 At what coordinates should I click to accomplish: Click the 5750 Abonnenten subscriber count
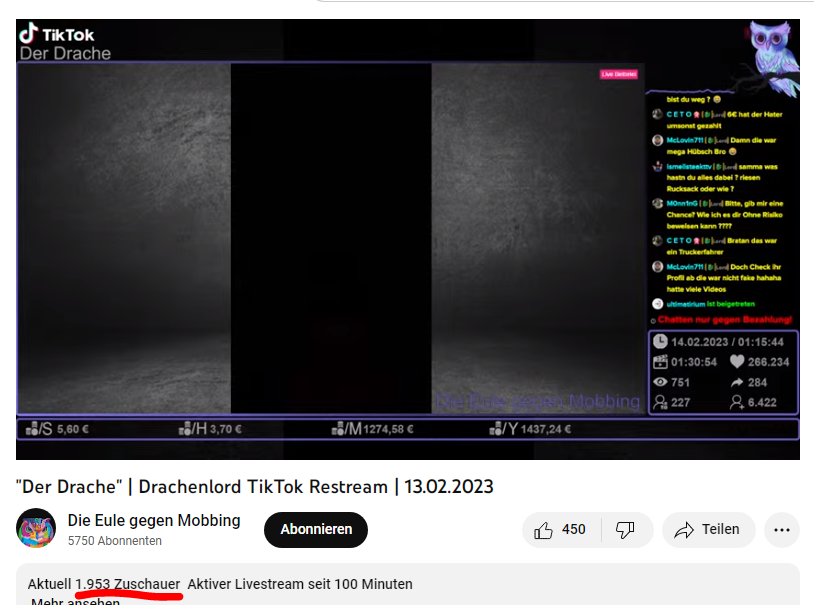115,541
